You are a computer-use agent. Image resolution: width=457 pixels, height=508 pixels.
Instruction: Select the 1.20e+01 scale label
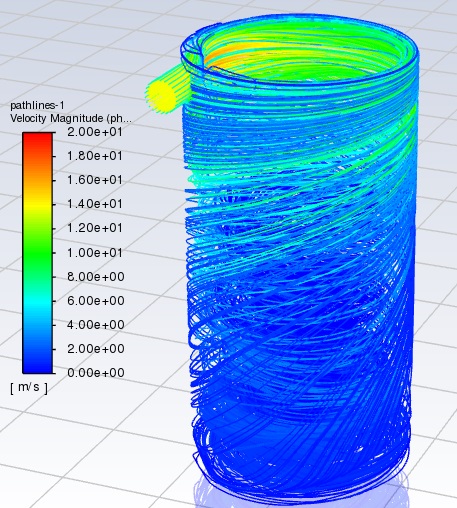(x=95, y=228)
